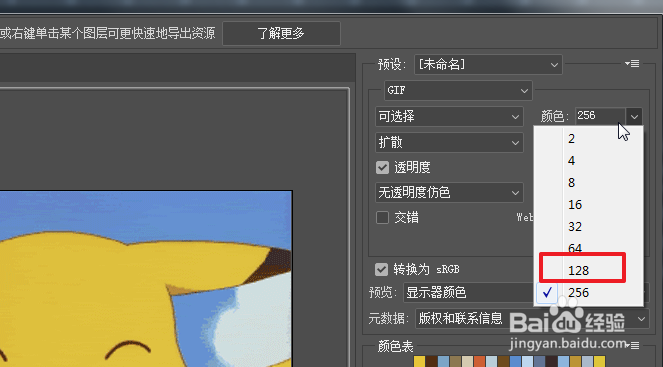Open the 预设 [未命名] preset dropdown
This screenshot has height=367, width=663.
(488, 65)
